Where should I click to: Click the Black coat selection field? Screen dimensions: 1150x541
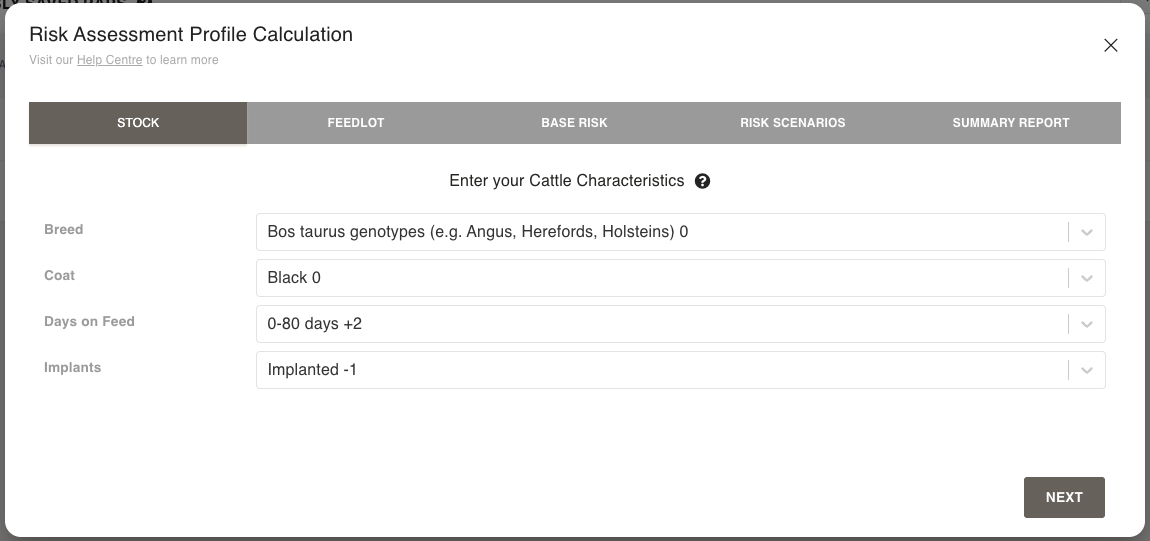pos(660,278)
